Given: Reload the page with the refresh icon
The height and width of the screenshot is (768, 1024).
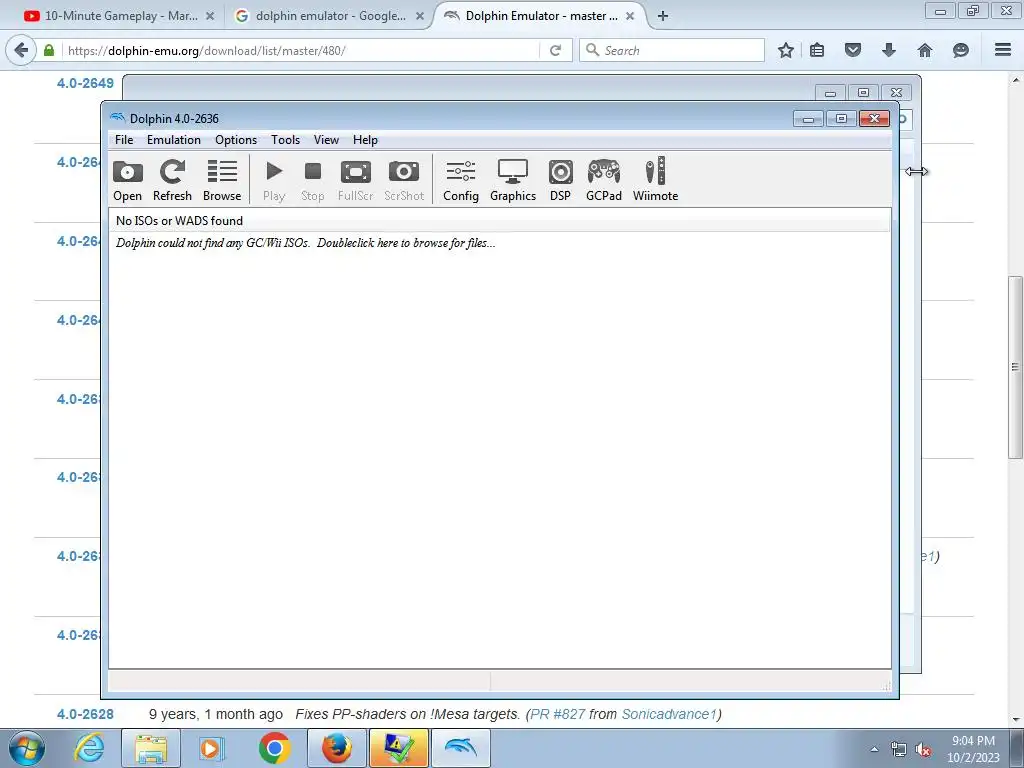Looking at the screenshot, I should coord(555,50).
